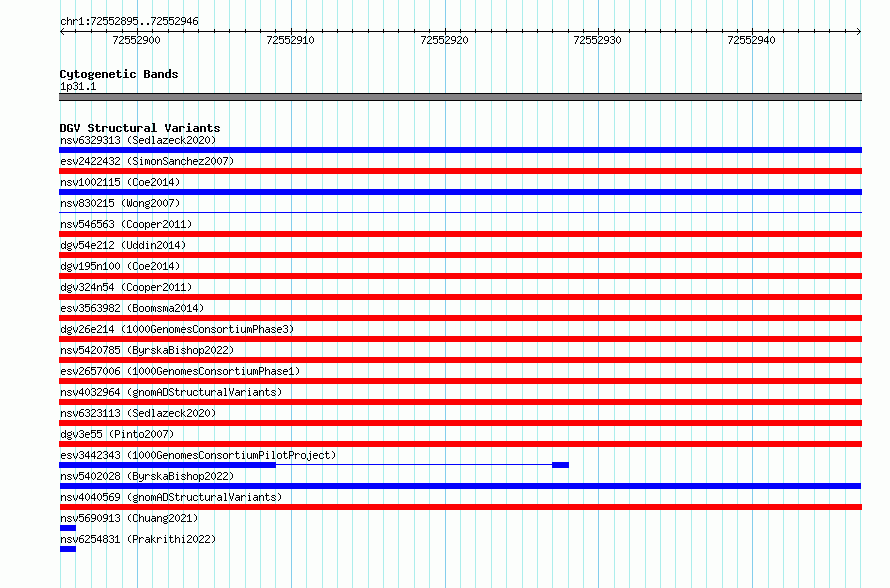Click the 1p31.1 band label

tap(78, 86)
